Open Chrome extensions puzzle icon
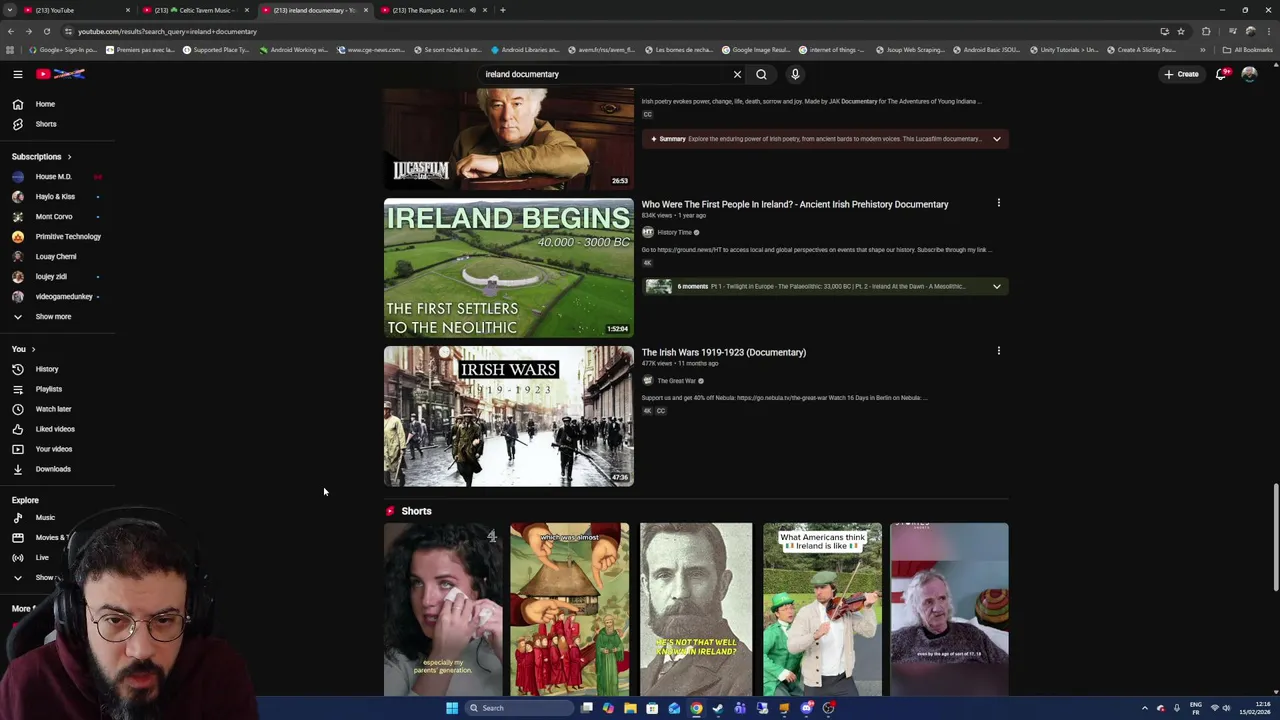Screen dimensions: 1280x720 1206,31
